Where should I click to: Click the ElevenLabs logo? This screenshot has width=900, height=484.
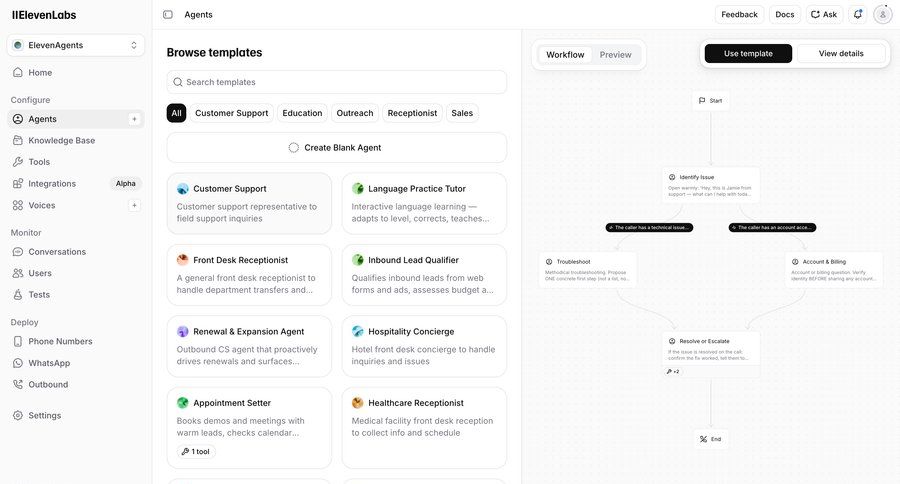tap(44, 15)
